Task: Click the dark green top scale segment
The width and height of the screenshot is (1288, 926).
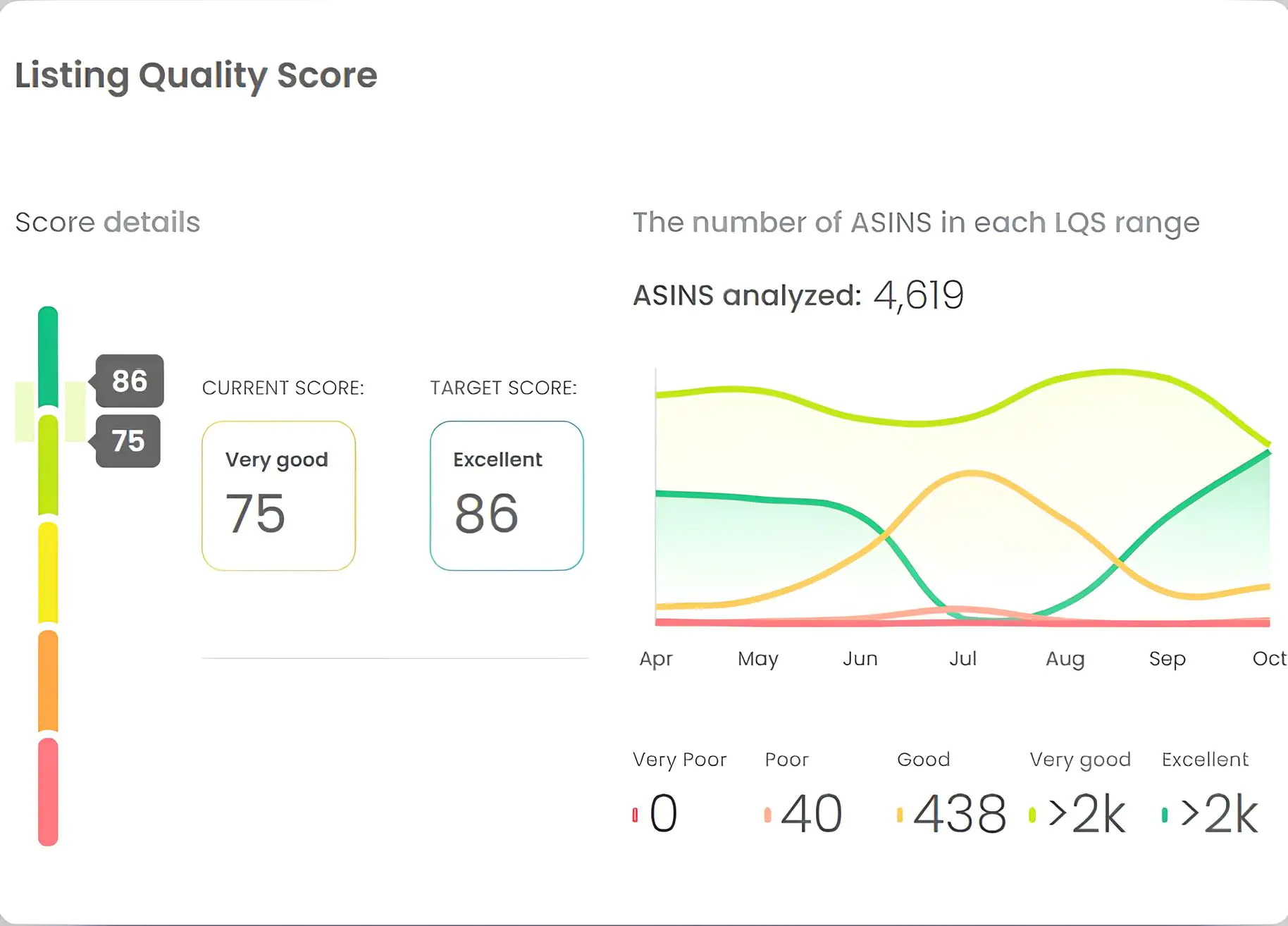Action: coord(48,356)
